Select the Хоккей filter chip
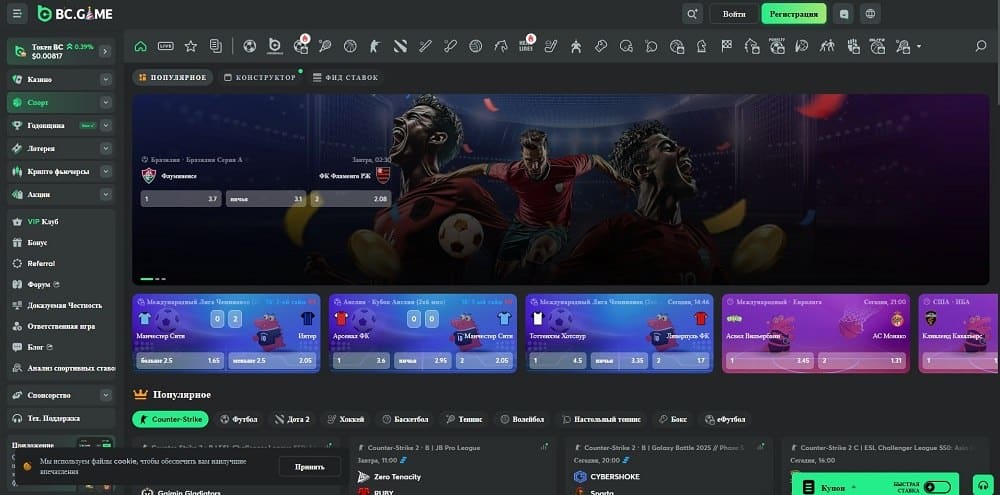This screenshot has width=1000, height=495. [346, 419]
